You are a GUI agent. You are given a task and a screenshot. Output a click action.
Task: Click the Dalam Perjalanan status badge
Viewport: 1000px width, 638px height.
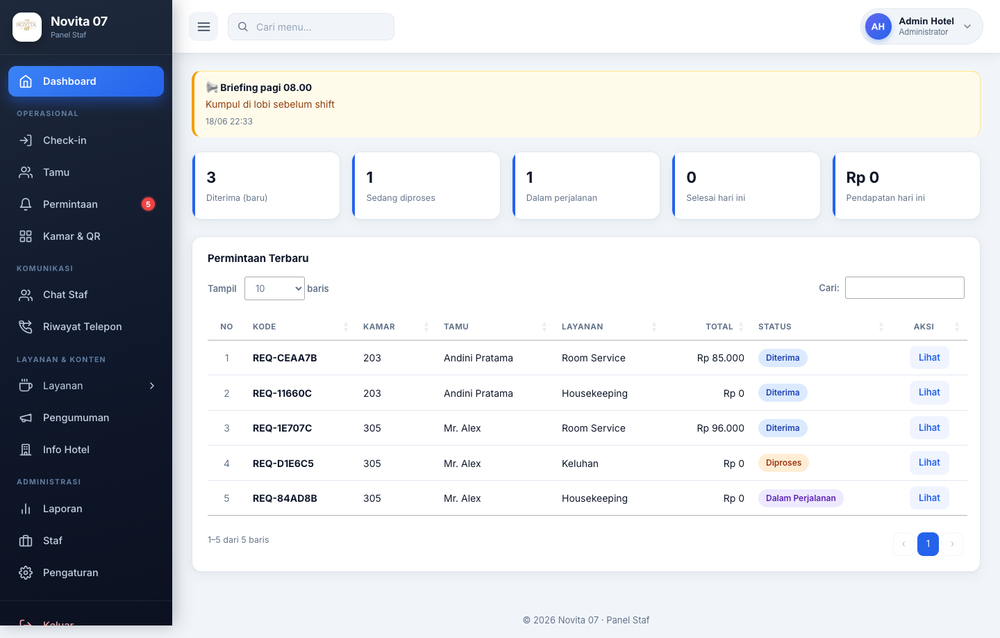(800, 498)
